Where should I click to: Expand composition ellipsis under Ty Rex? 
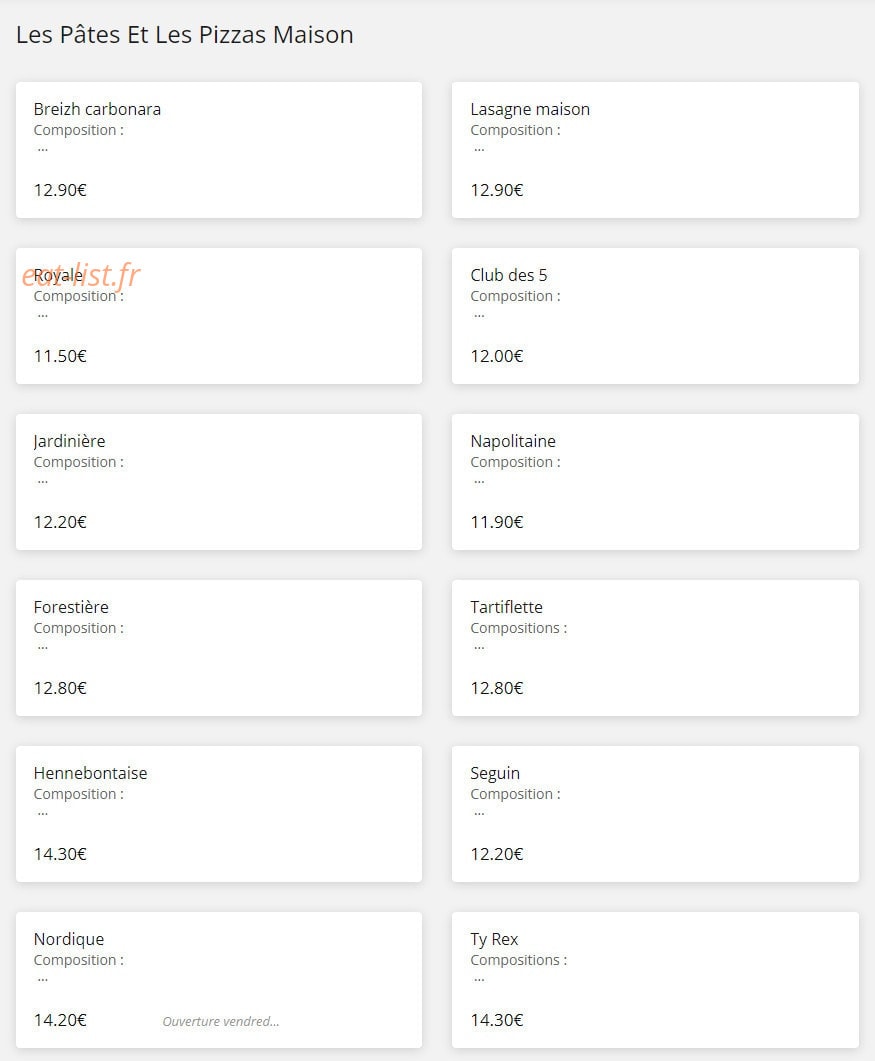[x=479, y=979]
